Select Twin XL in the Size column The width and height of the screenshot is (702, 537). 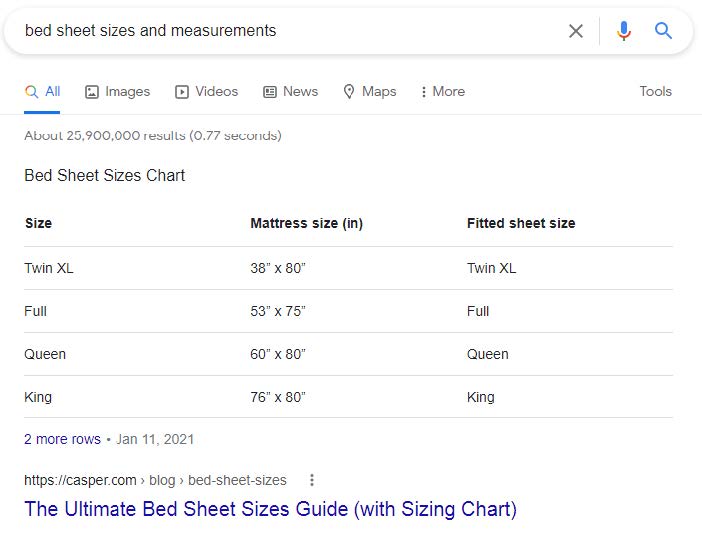coord(49,268)
